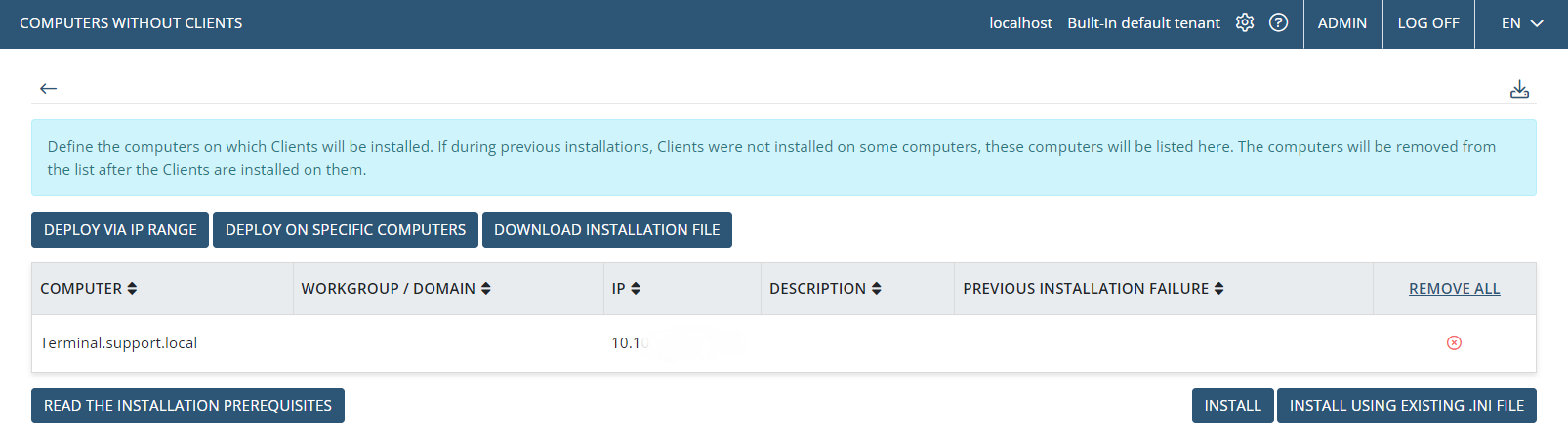Open the ADMIN menu item
This screenshot has width=1568, height=437.
[x=1341, y=23]
